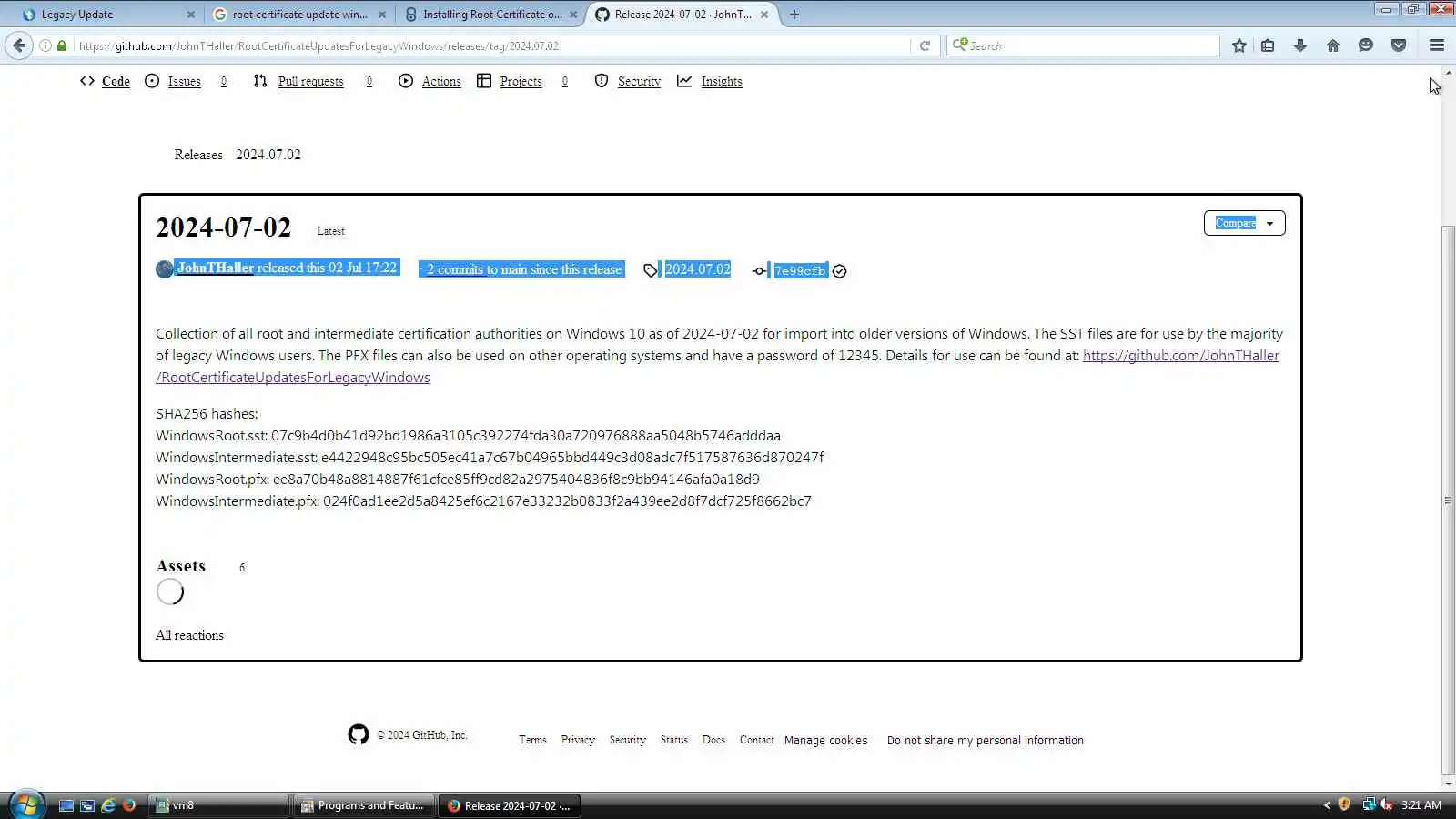Click the volume icon in the system tray
Screen dimensions: 1456x819
pos(1386,804)
